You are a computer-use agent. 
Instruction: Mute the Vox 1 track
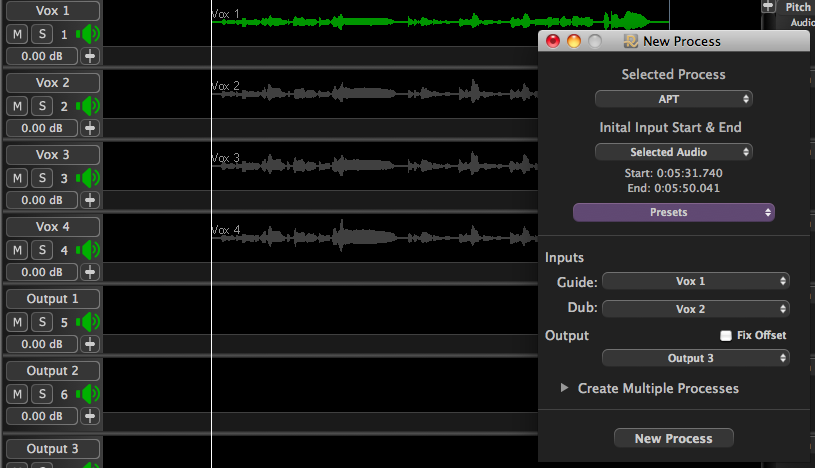17,34
